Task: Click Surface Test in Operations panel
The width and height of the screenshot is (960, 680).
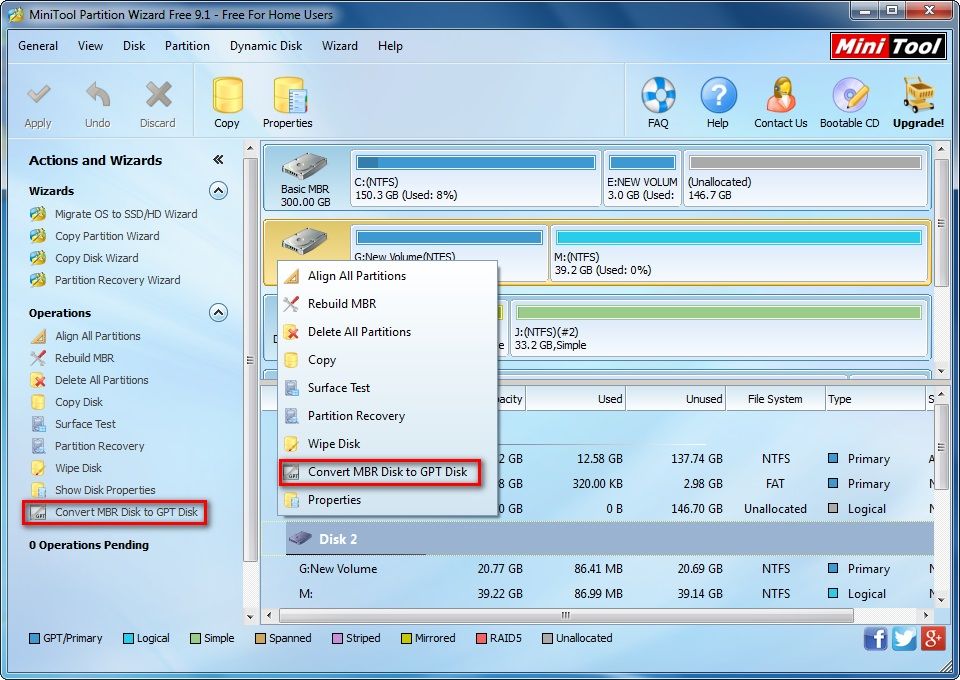Action: tap(85, 424)
